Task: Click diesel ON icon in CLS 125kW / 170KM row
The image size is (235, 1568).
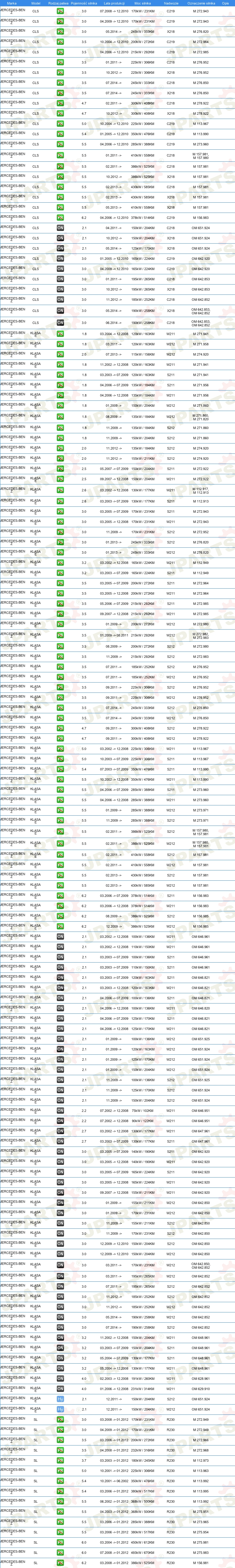Action: pos(60,248)
